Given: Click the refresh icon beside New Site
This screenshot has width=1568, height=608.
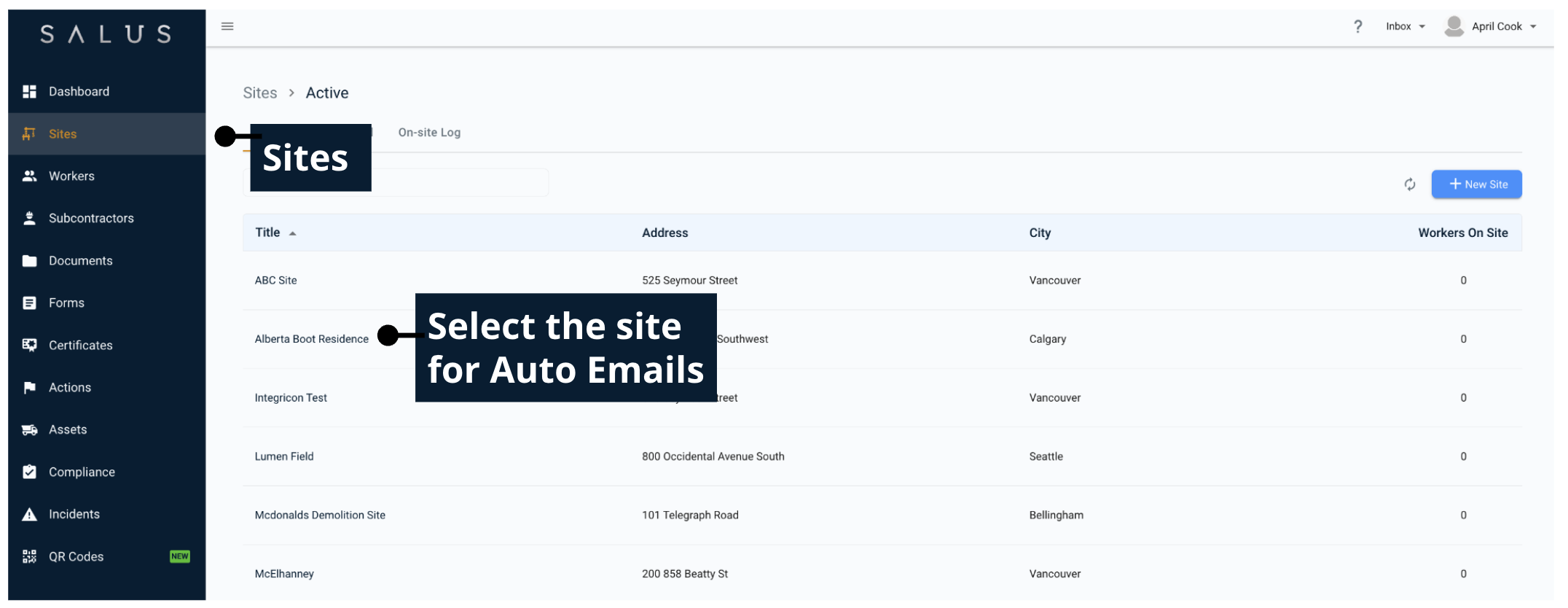Looking at the screenshot, I should click(x=1409, y=184).
